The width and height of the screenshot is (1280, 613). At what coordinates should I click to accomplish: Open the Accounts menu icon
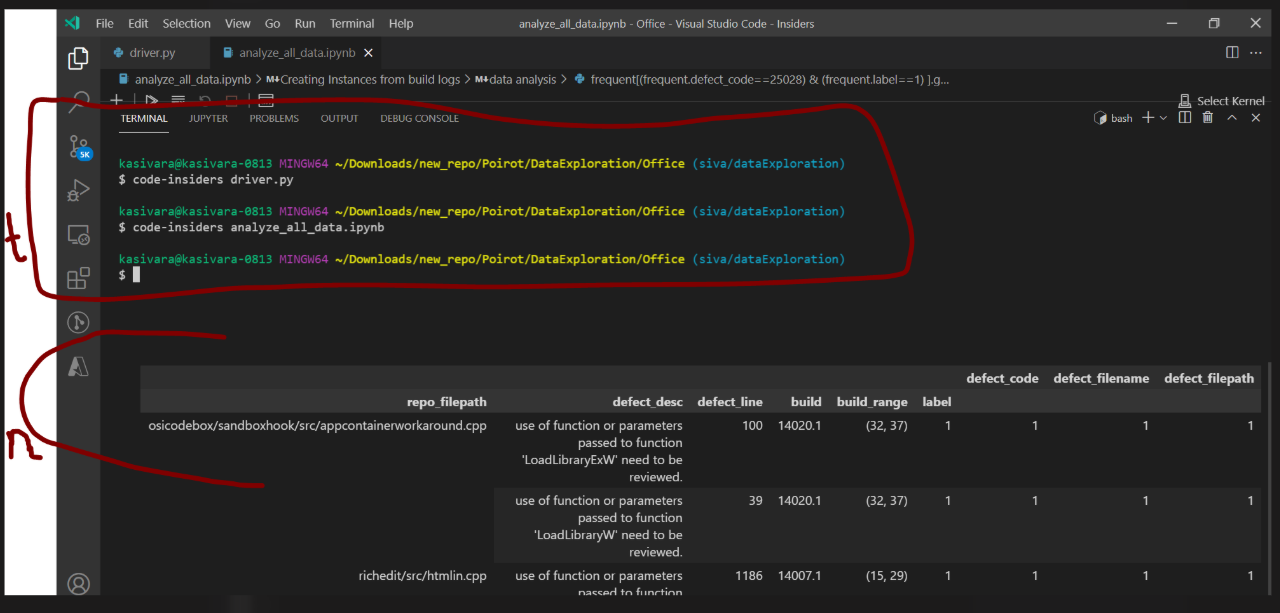coord(78,583)
